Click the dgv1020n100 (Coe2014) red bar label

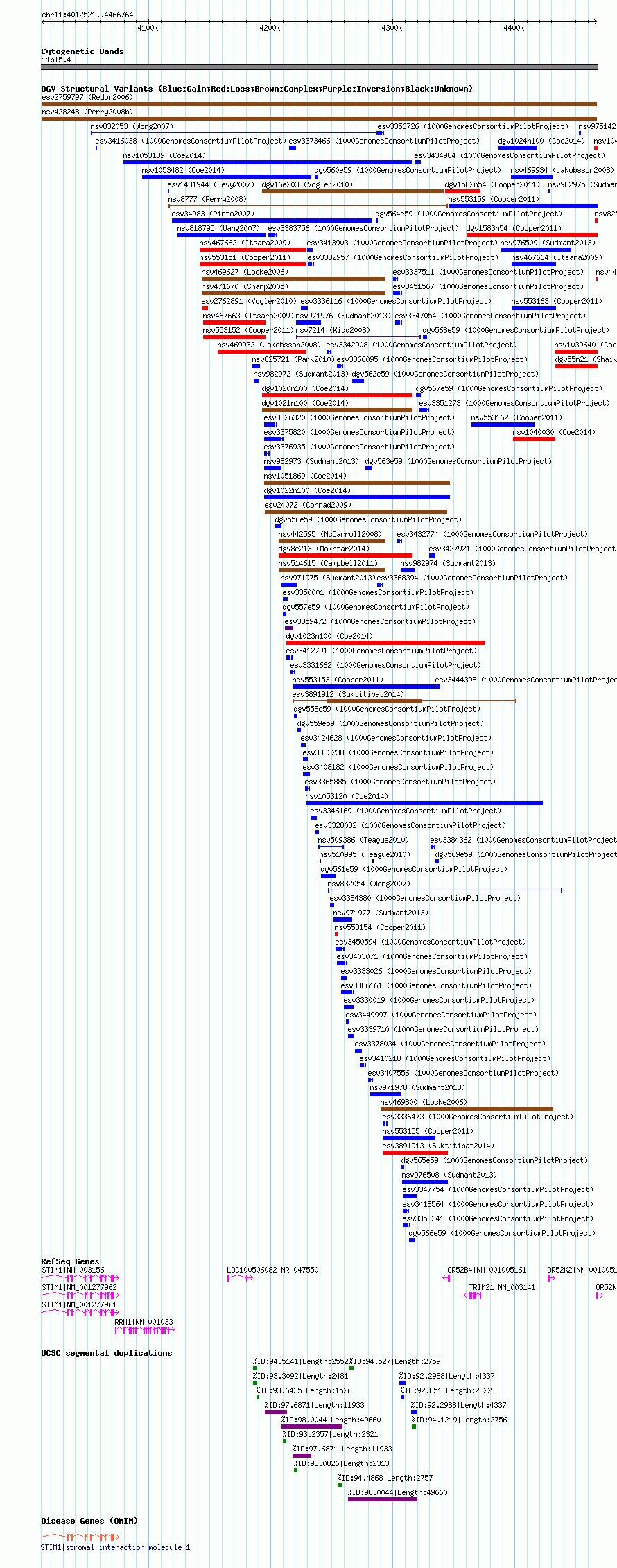[x=305, y=388]
